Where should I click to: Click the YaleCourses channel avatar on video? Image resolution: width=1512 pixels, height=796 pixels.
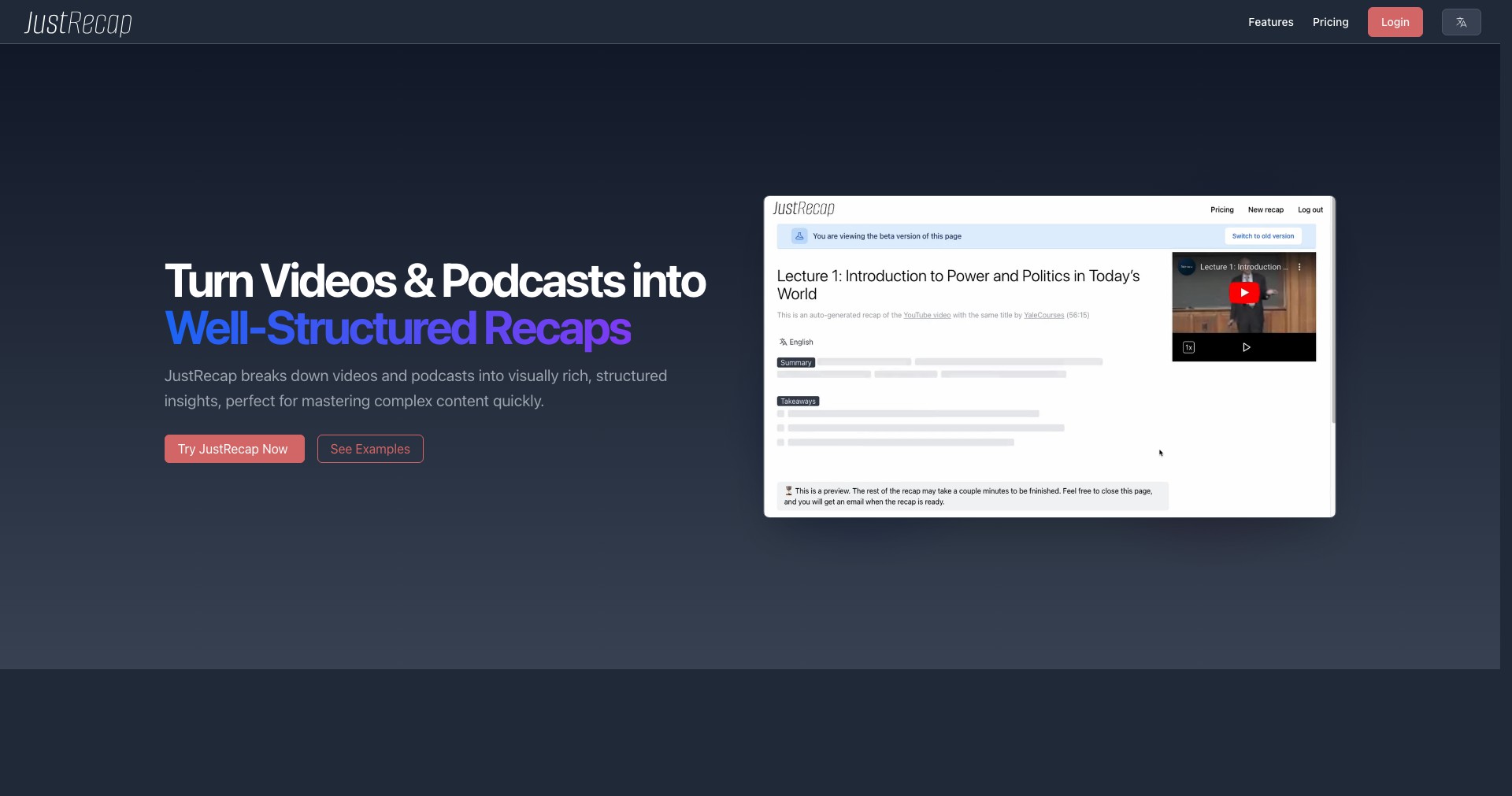click(x=1187, y=267)
